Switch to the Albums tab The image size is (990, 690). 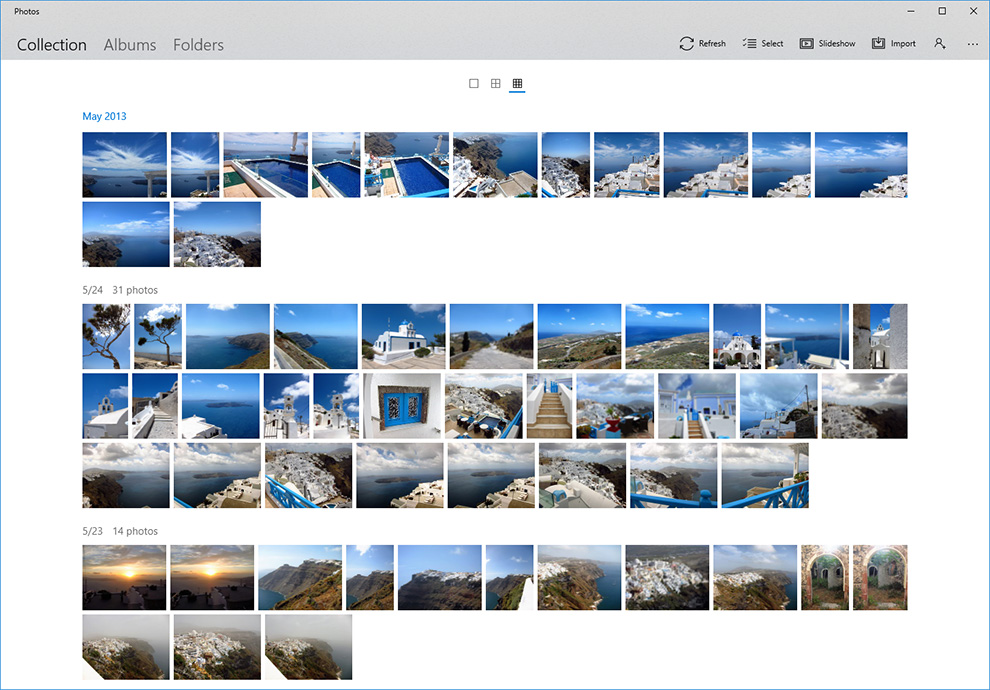(x=129, y=45)
